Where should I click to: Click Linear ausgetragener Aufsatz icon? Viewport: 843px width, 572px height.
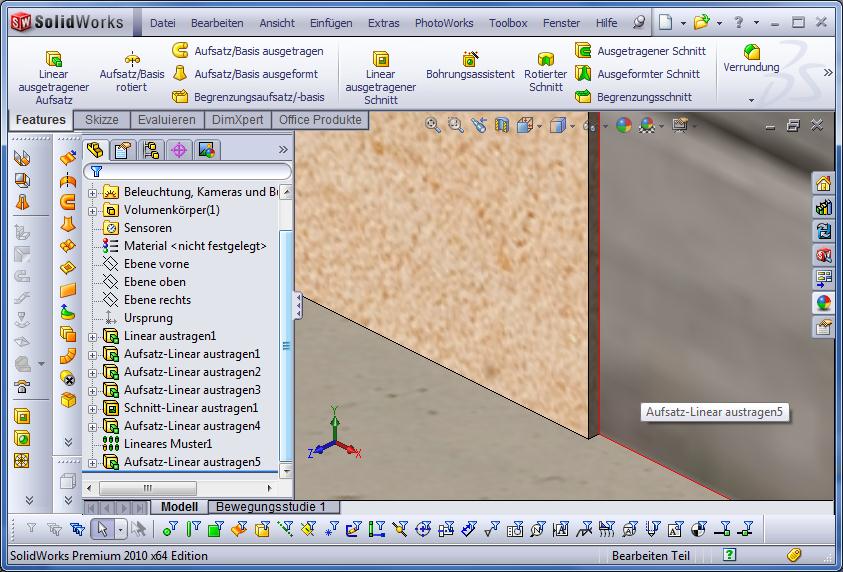pos(54,59)
